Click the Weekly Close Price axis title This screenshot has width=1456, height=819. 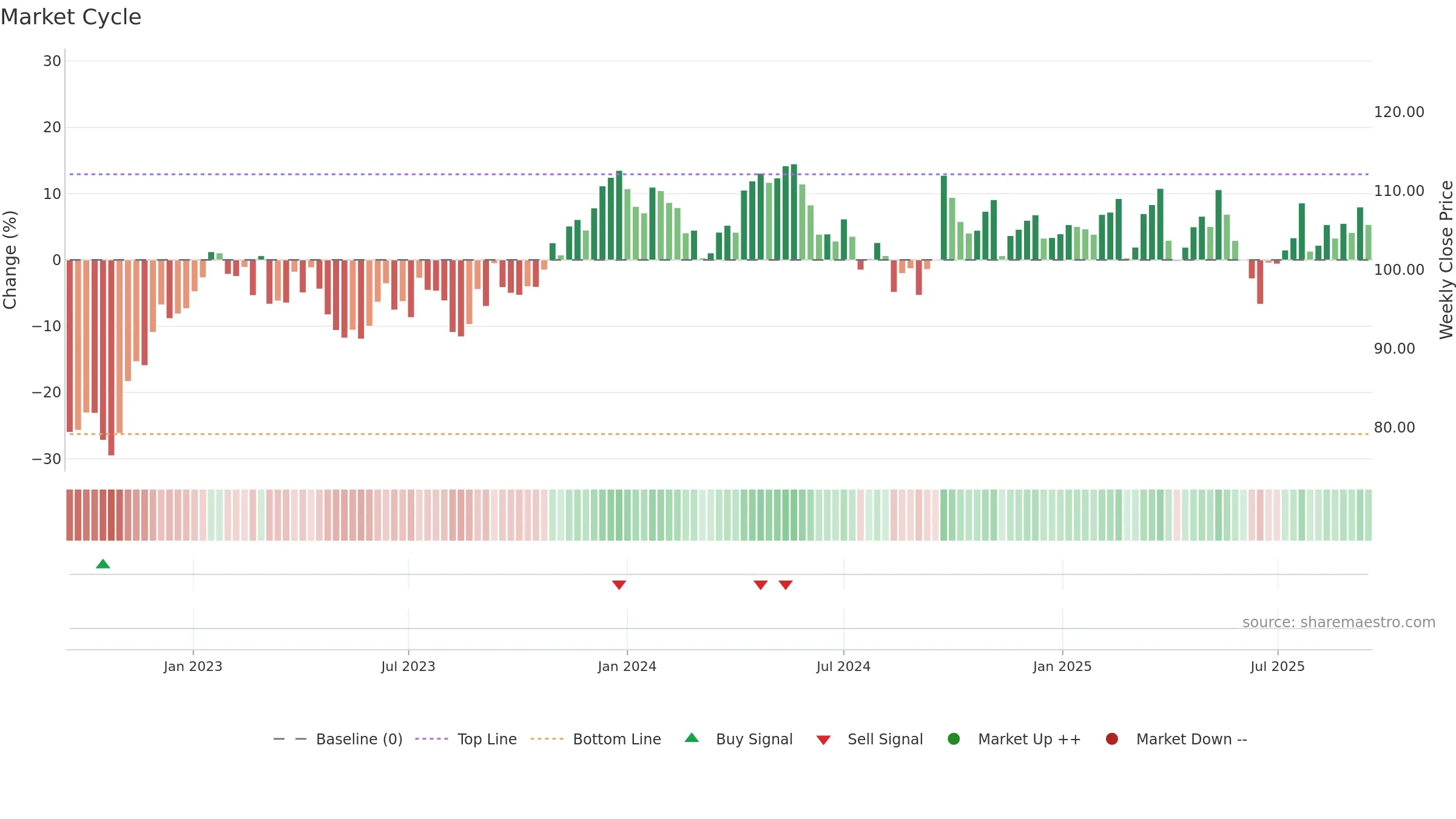pos(1446,260)
